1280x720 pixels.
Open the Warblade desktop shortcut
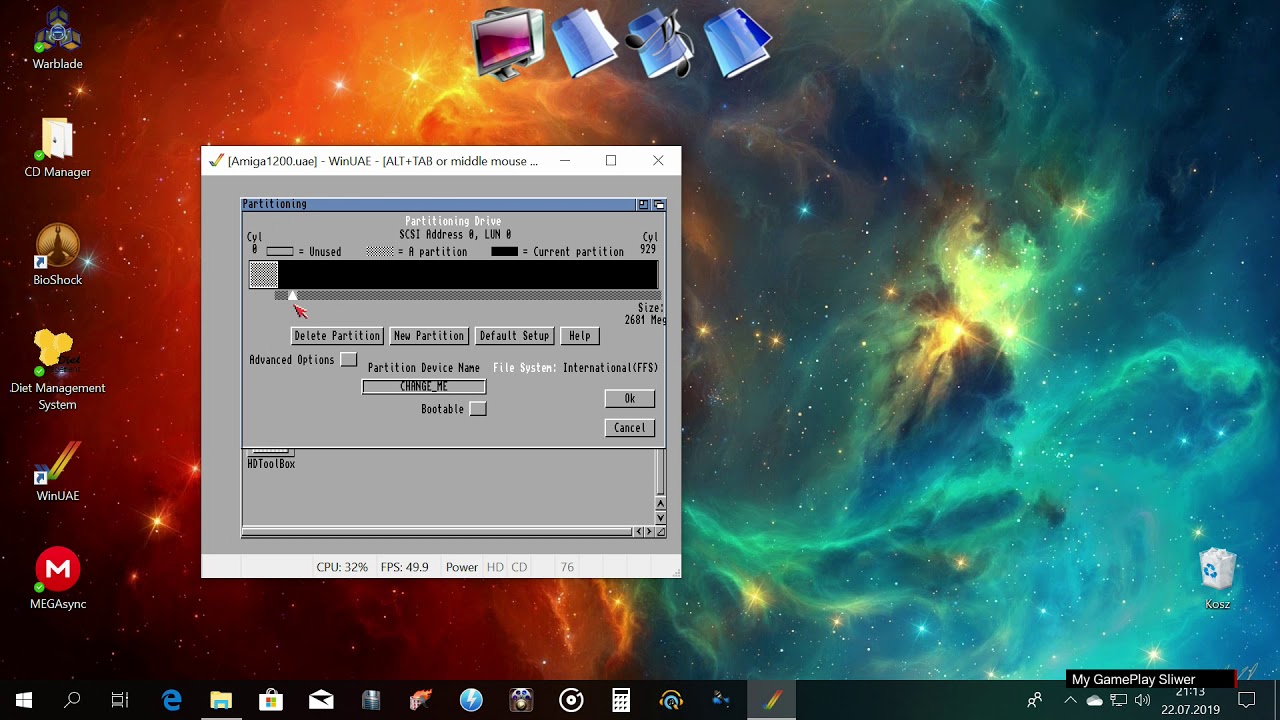pos(57,40)
